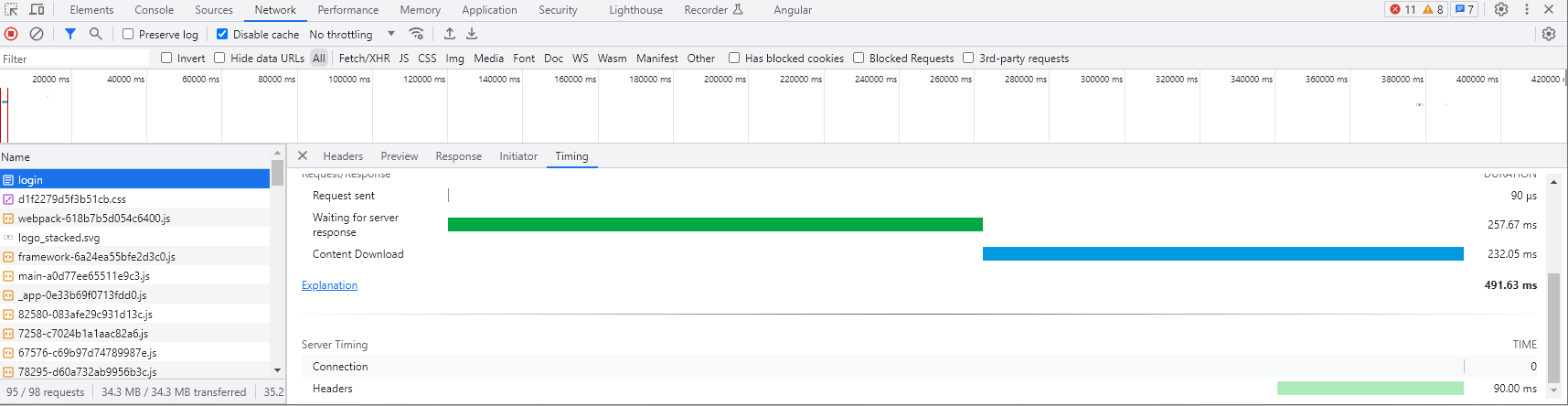Screen dimensions: 1568x406
Task: Filter requests by WS type
Action: pos(581,58)
